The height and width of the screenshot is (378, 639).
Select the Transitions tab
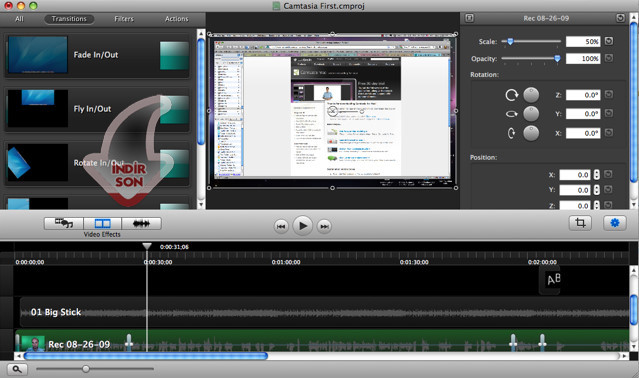69,19
